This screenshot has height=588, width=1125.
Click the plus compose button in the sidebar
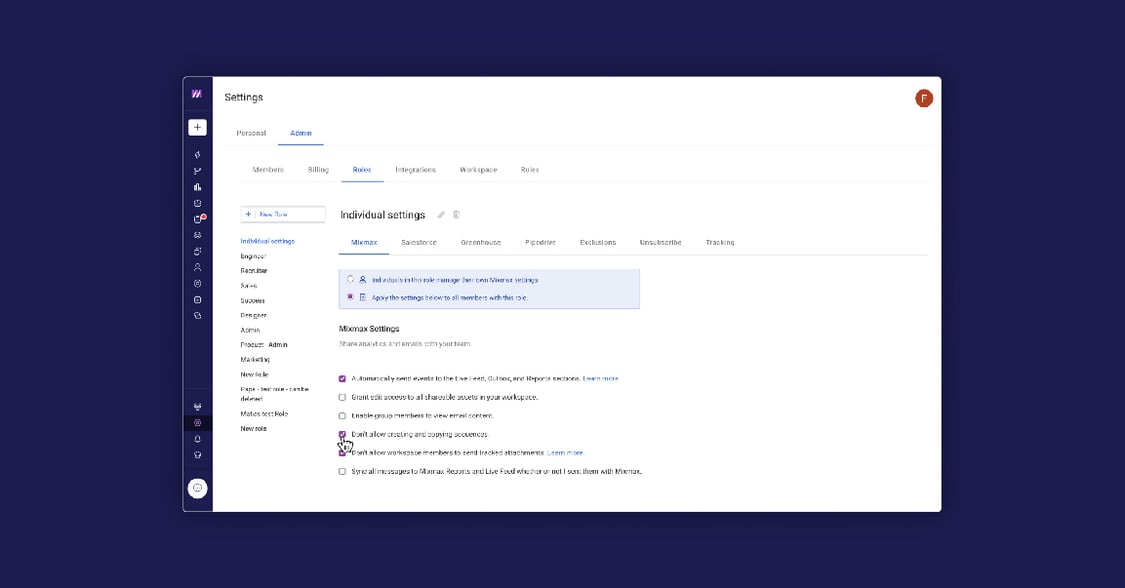197,127
